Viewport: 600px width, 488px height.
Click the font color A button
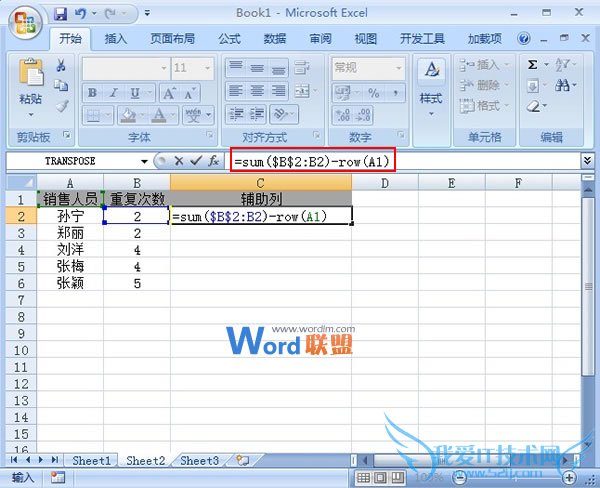coord(160,115)
